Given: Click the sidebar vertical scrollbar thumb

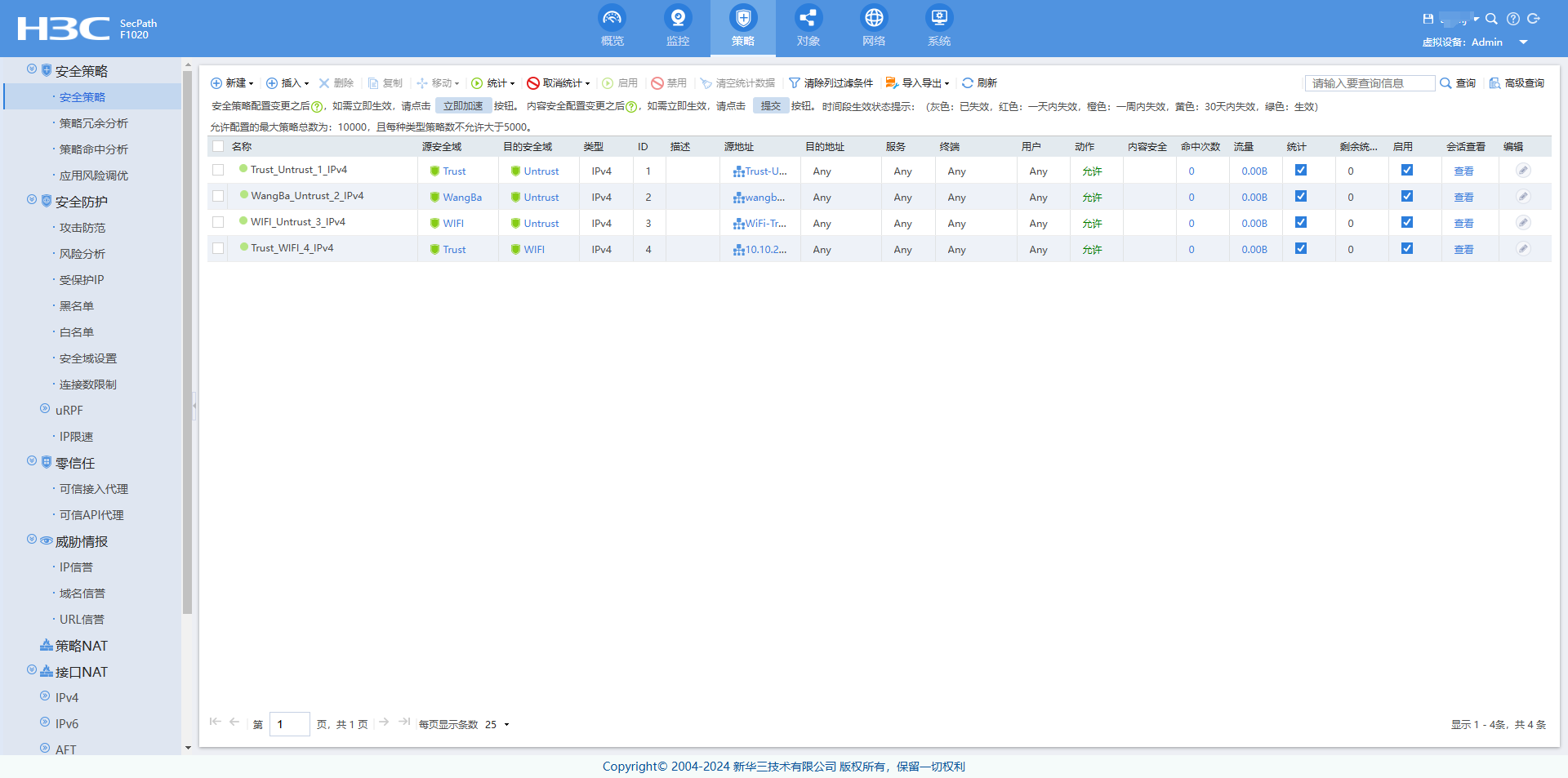Looking at the screenshot, I should pyautogui.click(x=188, y=341).
